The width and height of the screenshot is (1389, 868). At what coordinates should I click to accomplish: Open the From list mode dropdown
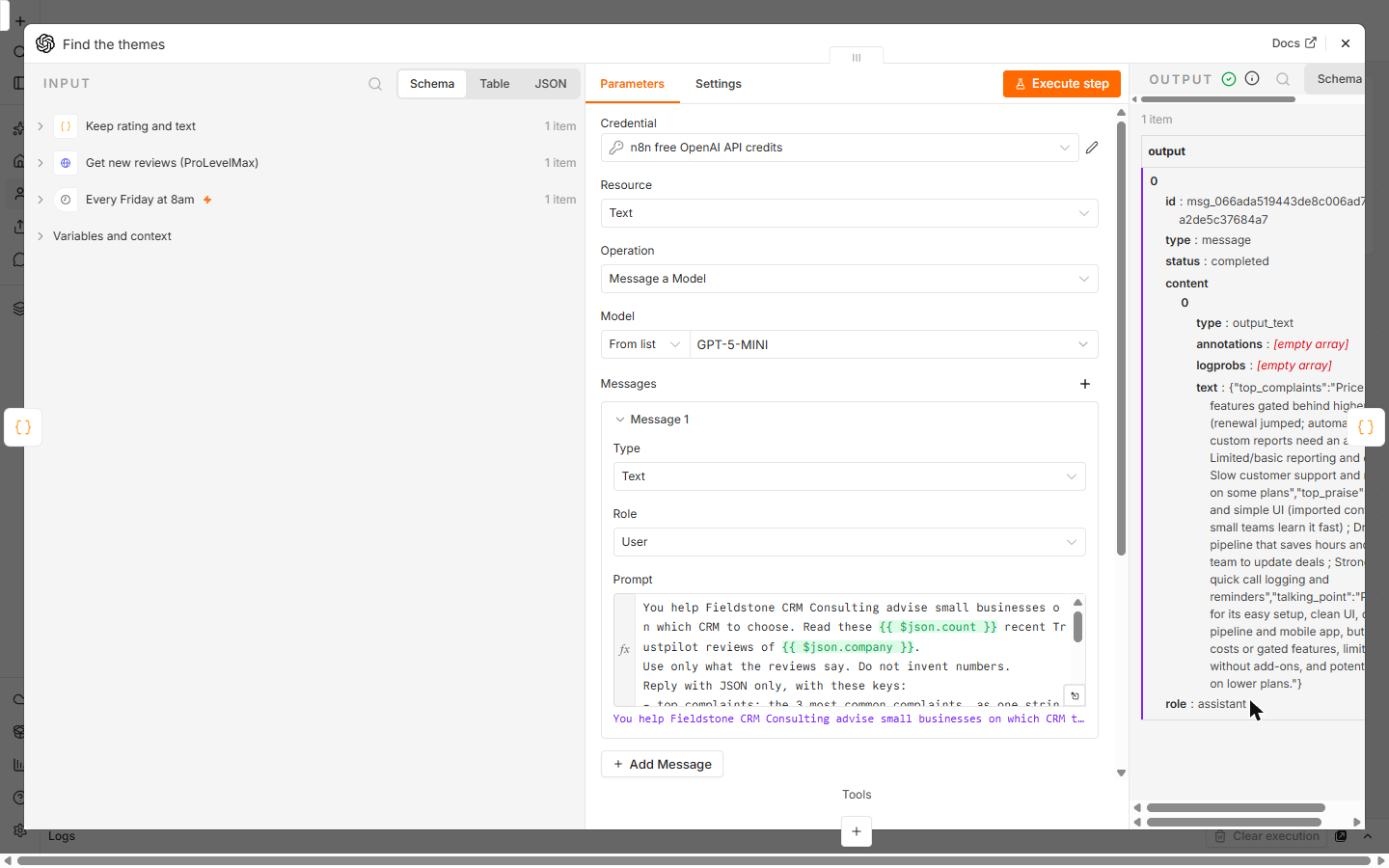tap(645, 344)
